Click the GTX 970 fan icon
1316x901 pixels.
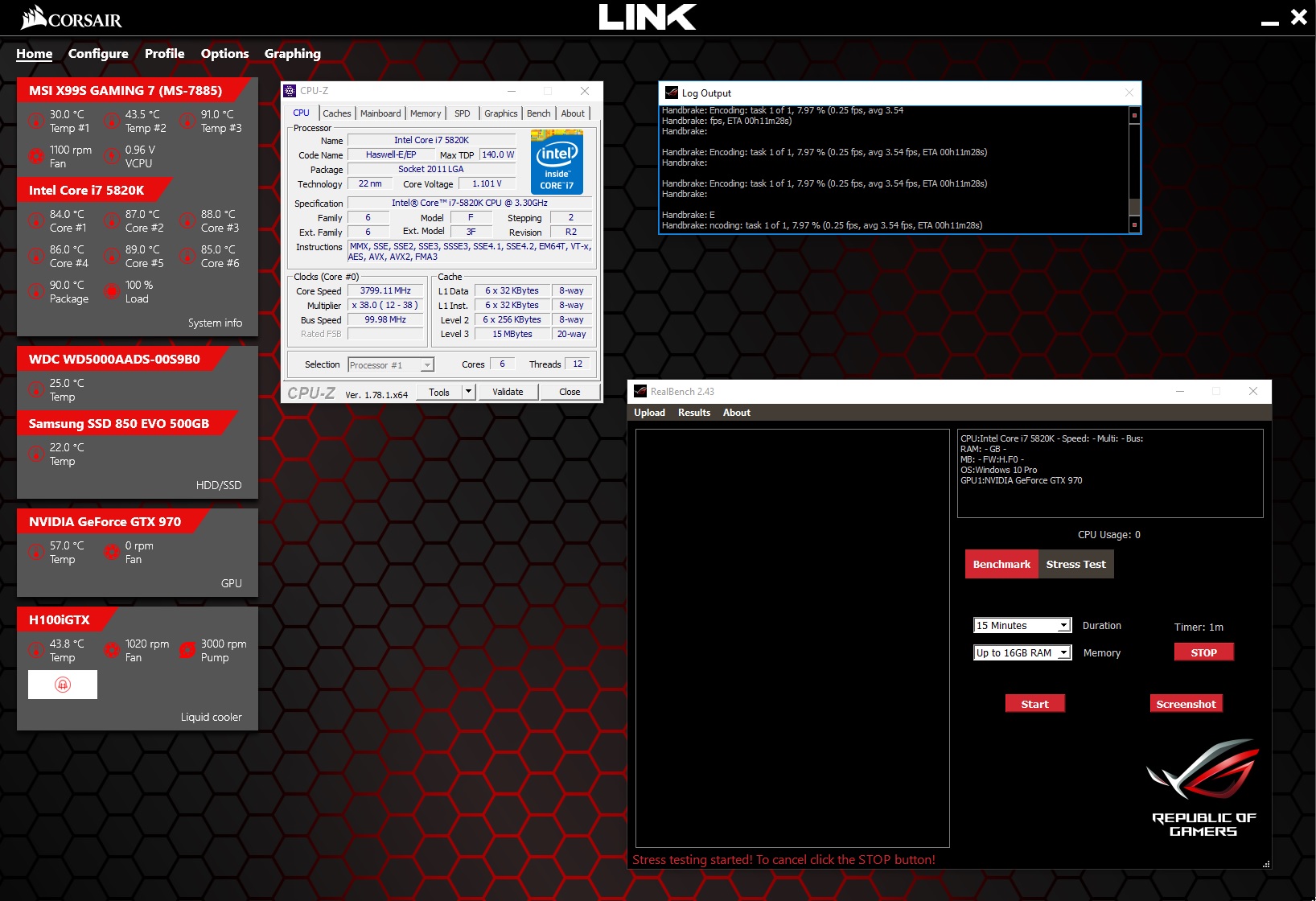coord(112,552)
